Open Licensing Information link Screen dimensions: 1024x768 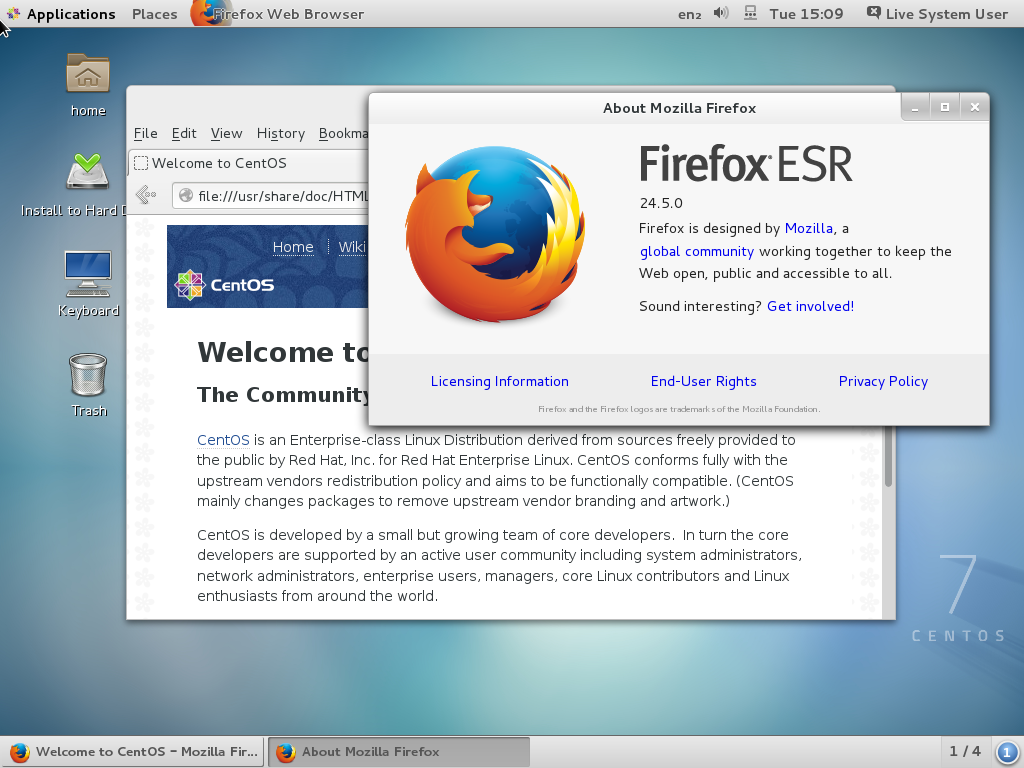coord(500,381)
